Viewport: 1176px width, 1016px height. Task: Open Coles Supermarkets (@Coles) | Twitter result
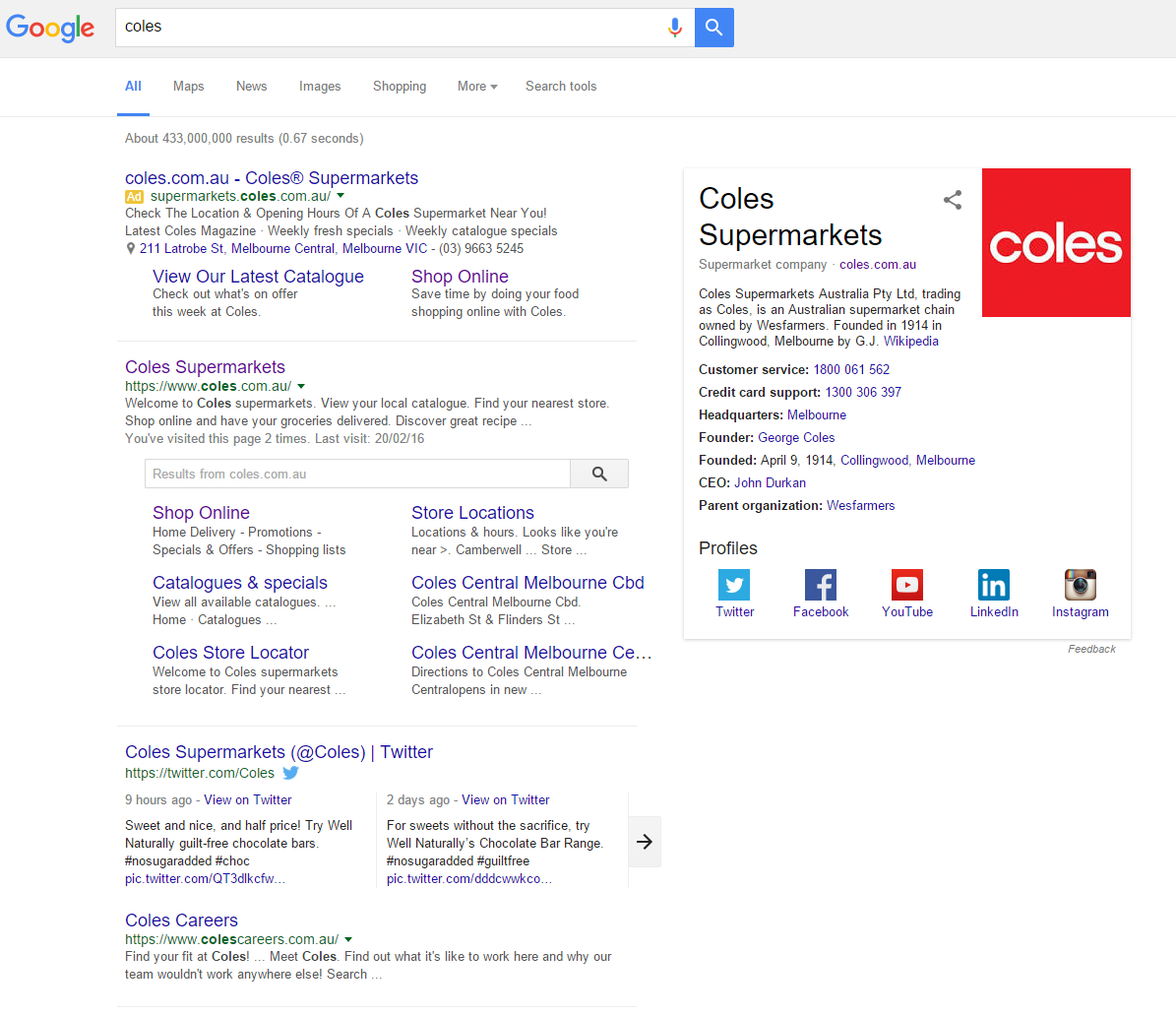pyautogui.click(x=279, y=752)
